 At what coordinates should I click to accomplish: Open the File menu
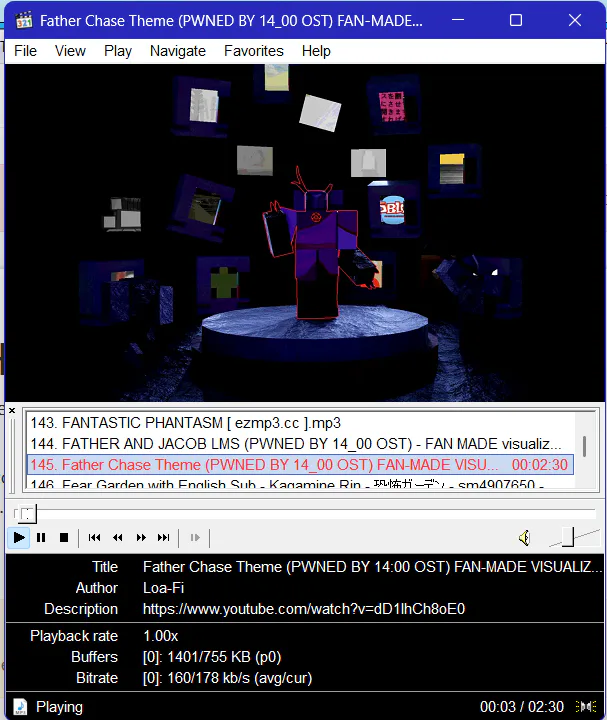click(25, 51)
